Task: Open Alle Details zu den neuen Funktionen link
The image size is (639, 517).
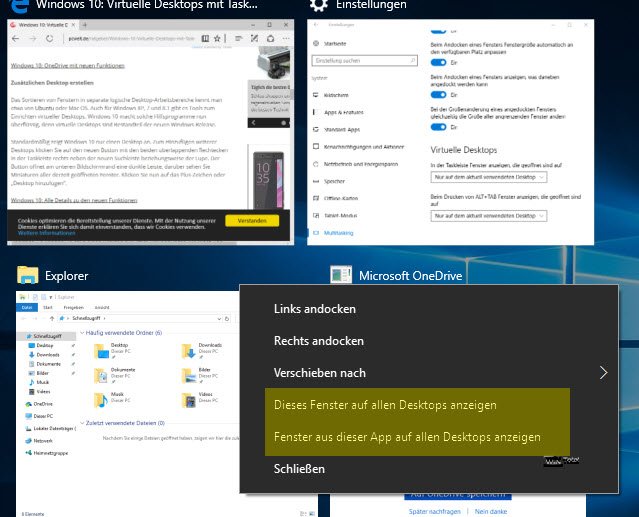Action: pos(74,200)
